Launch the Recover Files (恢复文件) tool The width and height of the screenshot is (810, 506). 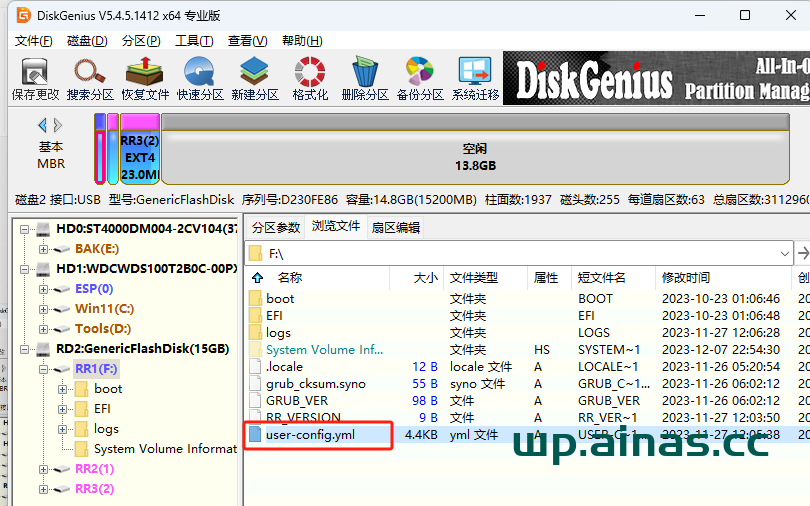pyautogui.click(x=145, y=79)
